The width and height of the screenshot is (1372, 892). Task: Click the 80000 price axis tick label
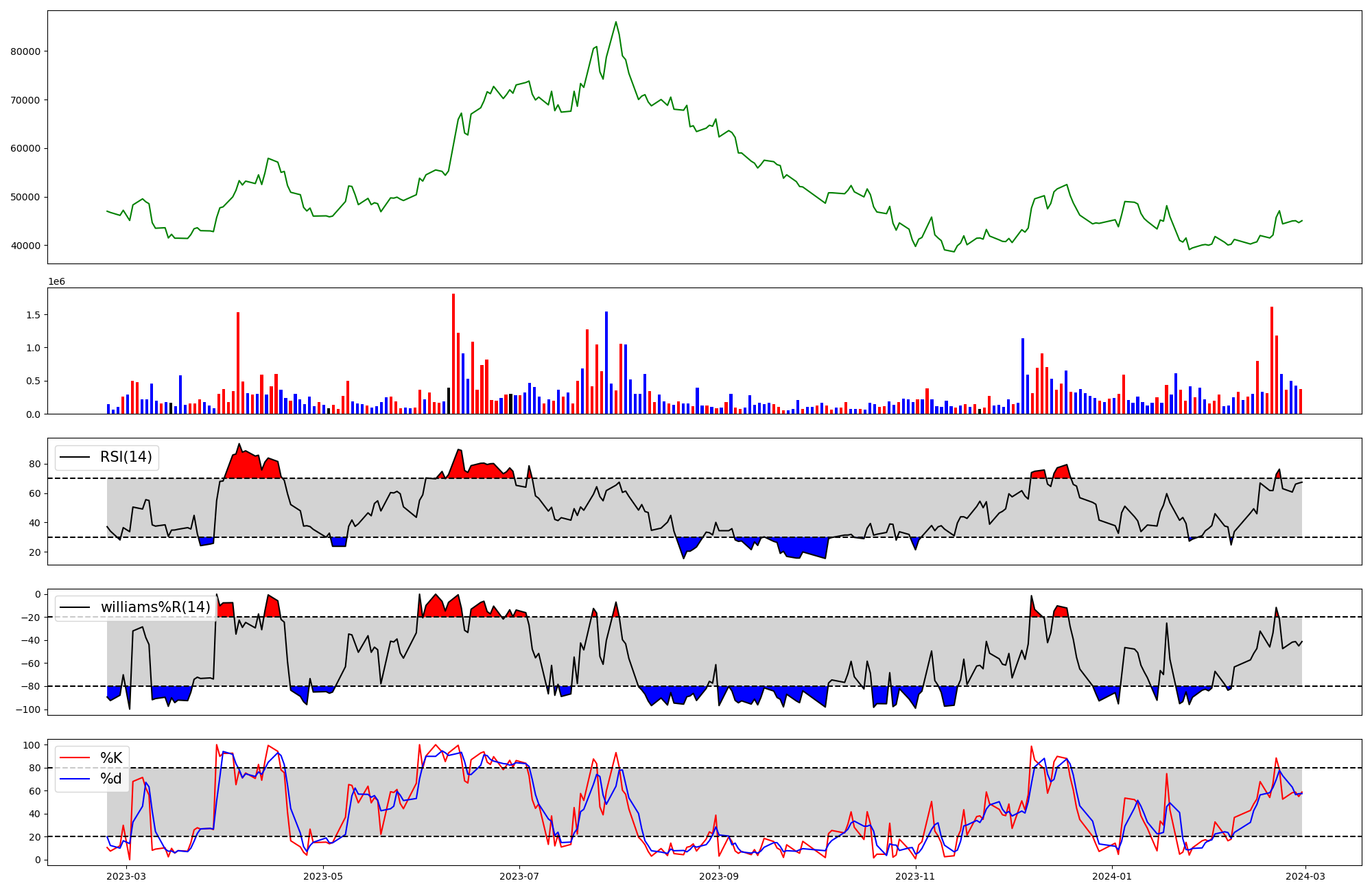click(x=27, y=51)
